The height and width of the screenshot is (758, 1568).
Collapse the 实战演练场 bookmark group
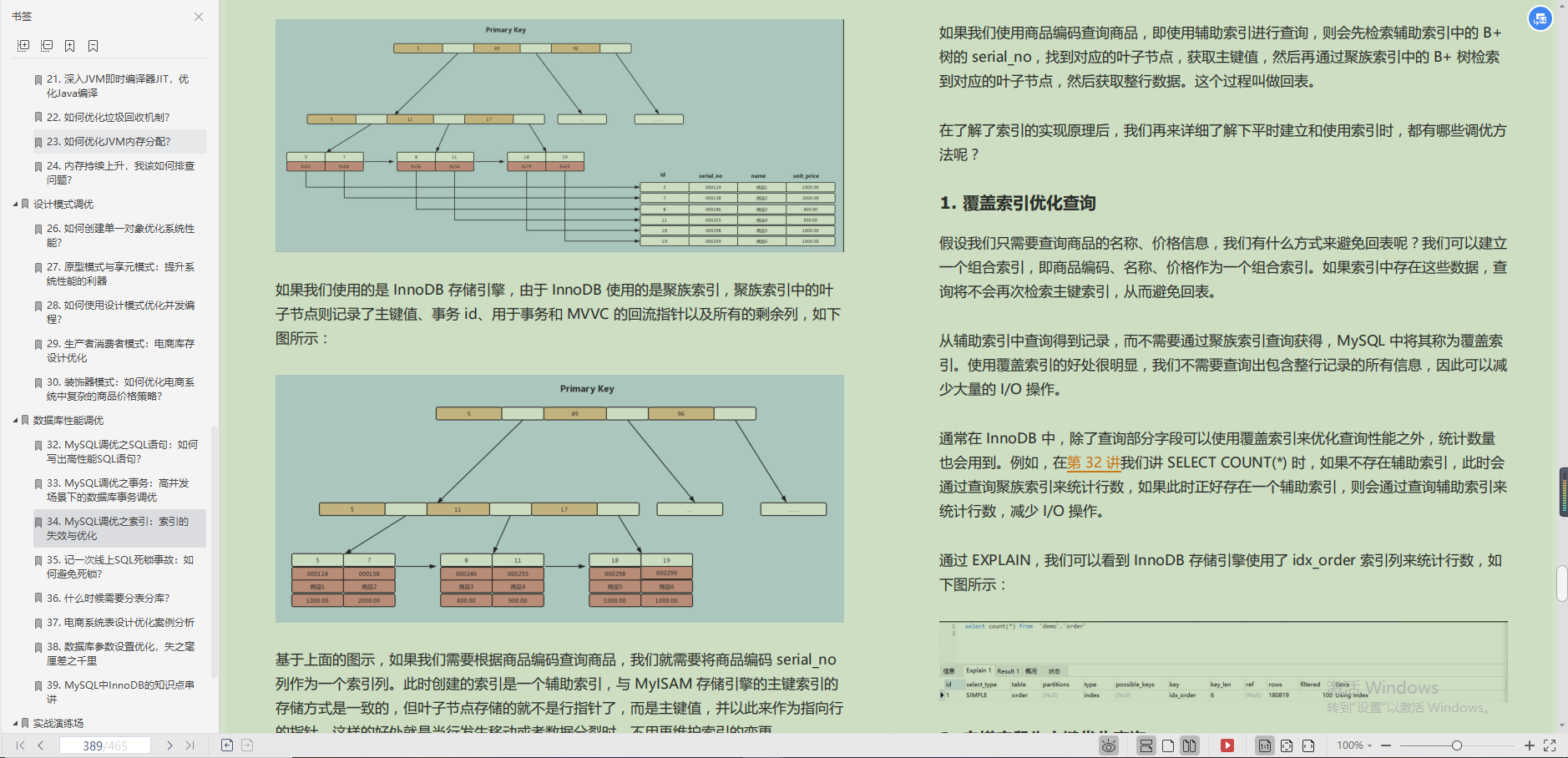tap(16, 723)
